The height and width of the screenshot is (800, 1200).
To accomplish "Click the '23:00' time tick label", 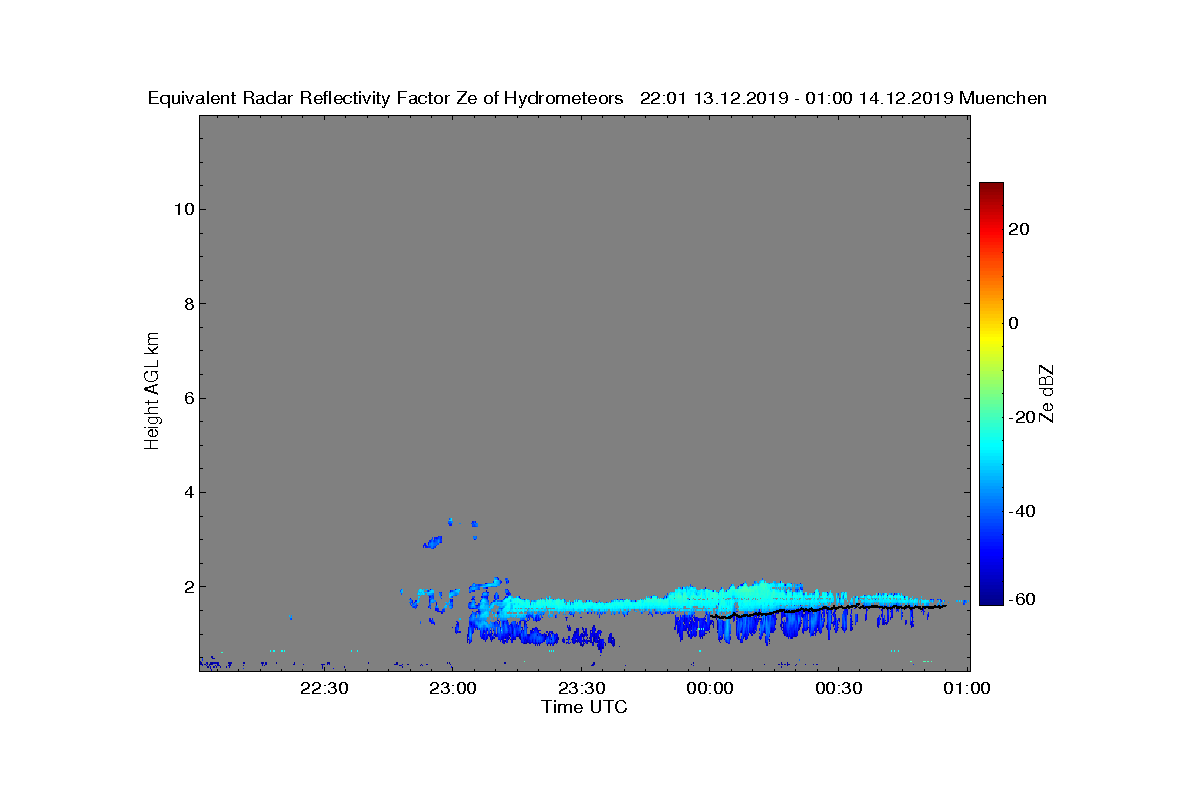I will (453, 688).
